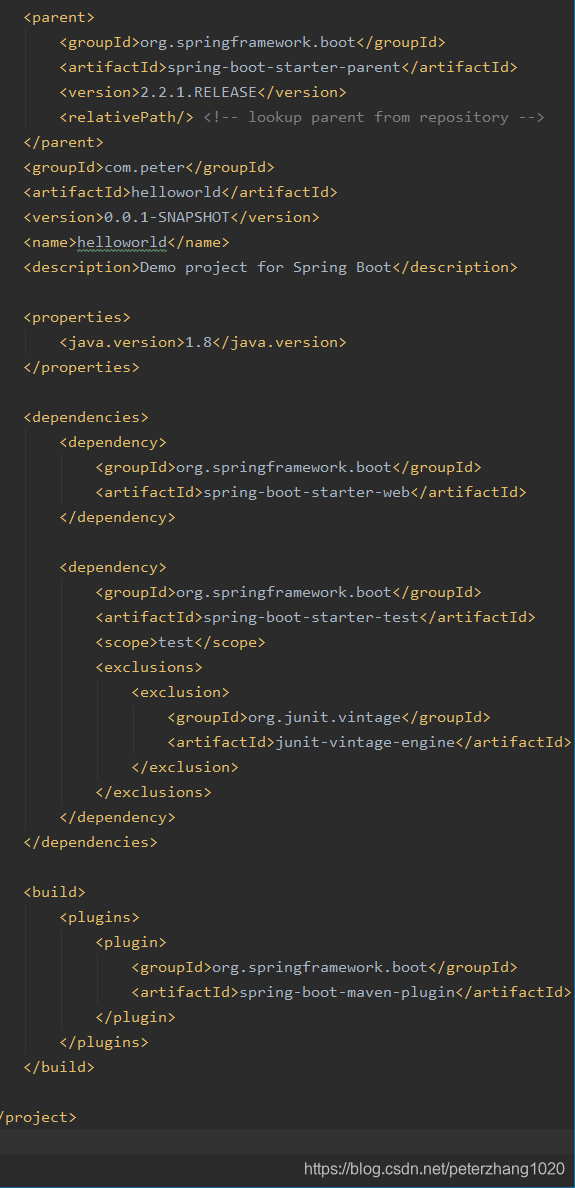This screenshot has height=1188, width=575.
Task: Click the helloworld artifactId line
Action: pos(180,192)
